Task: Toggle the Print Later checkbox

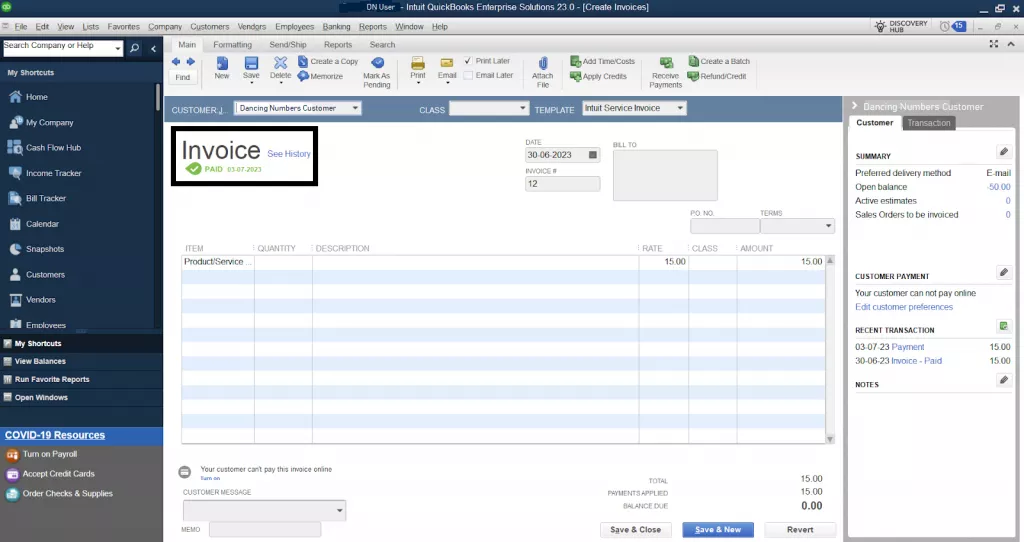Action: tap(468, 61)
